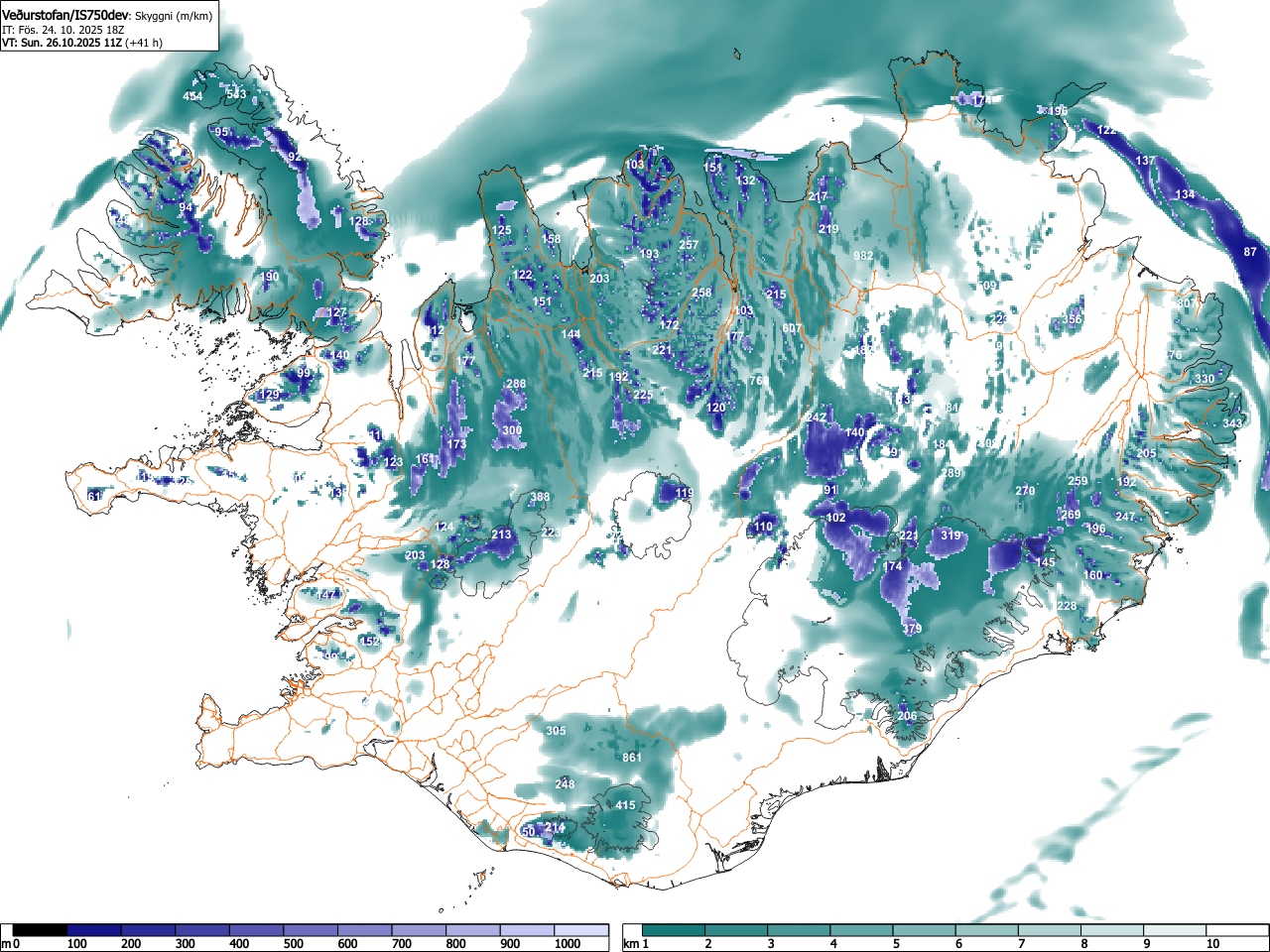This screenshot has width=1270, height=952.
Task: Click the 982 visibility value in the northeast
Action: pos(863,256)
